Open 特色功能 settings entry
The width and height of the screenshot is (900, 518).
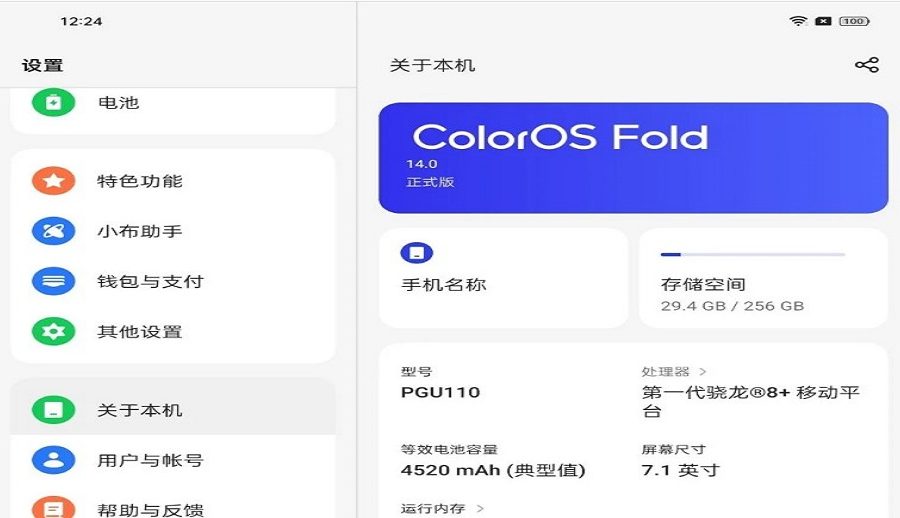(140, 181)
